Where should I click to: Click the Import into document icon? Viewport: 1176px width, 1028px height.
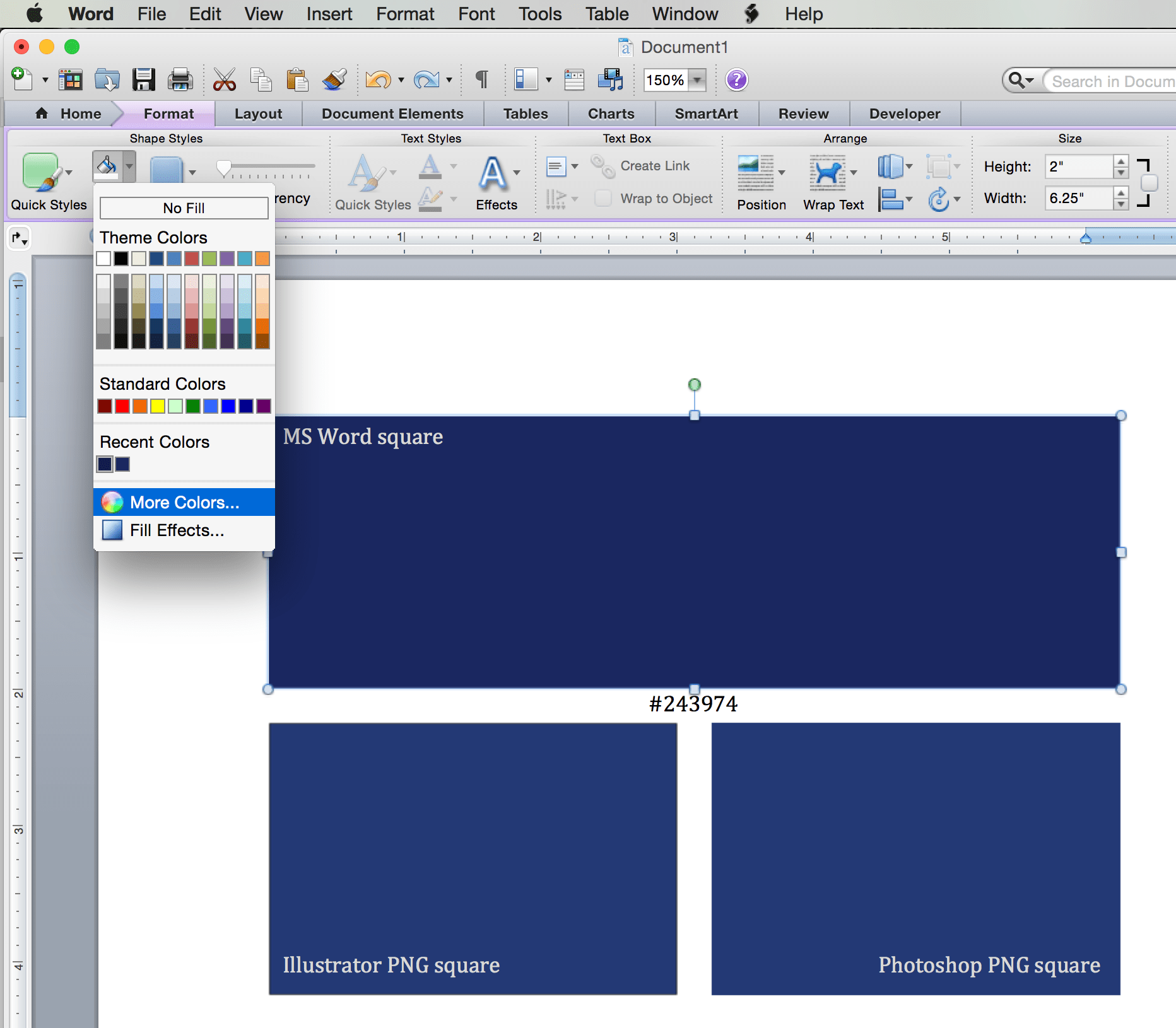coord(107,79)
